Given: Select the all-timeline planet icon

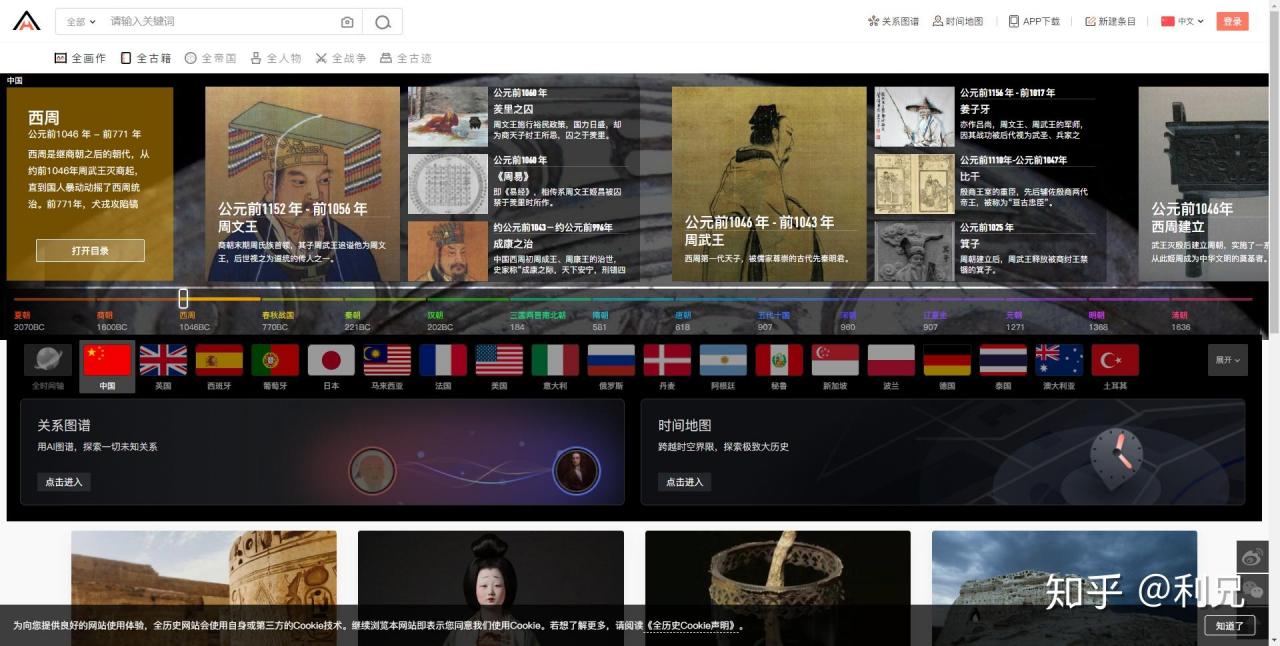Looking at the screenshot, I should (x=48, y=360).
